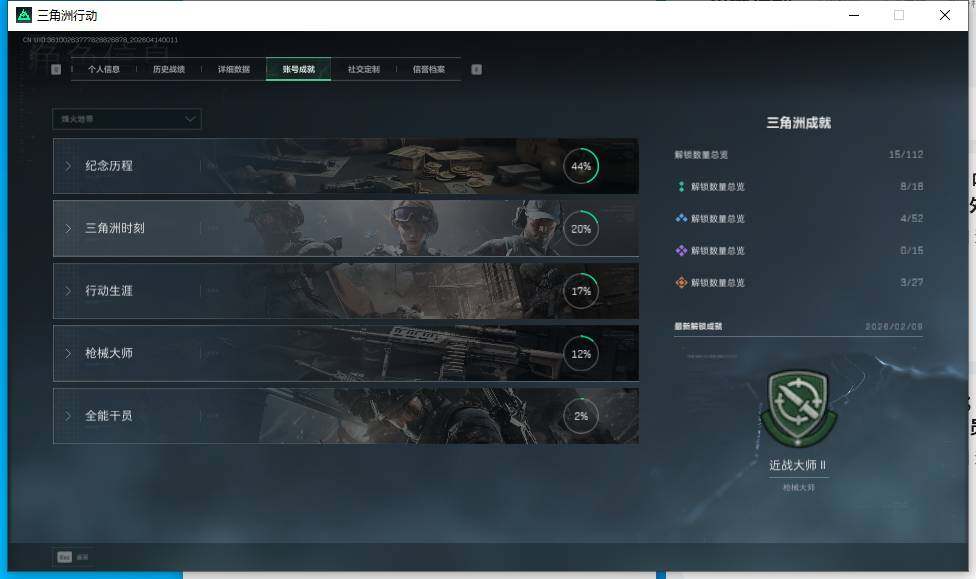This screenshot has height=579, width=976.
Task: Open the 枪械大师 achievement row label
Action: point(109,353)
